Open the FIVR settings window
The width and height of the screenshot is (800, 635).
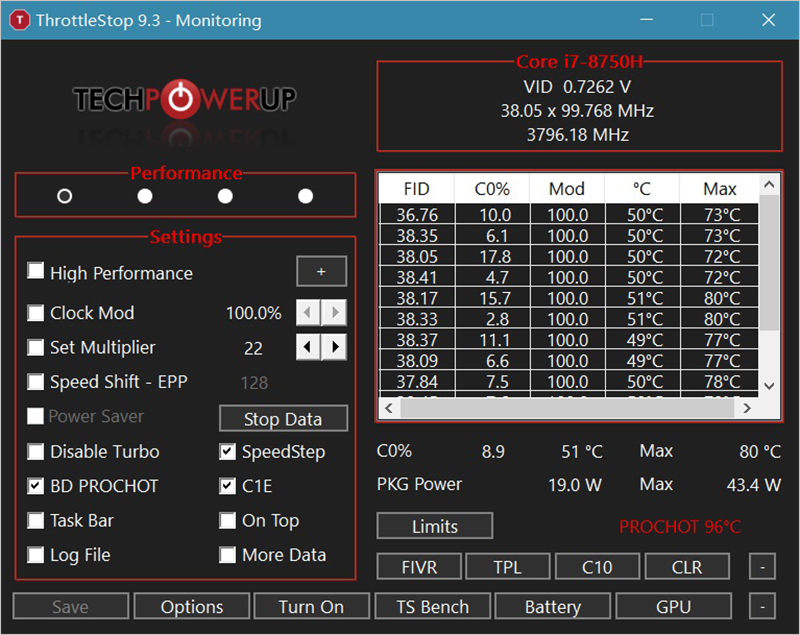coord(419,567)
